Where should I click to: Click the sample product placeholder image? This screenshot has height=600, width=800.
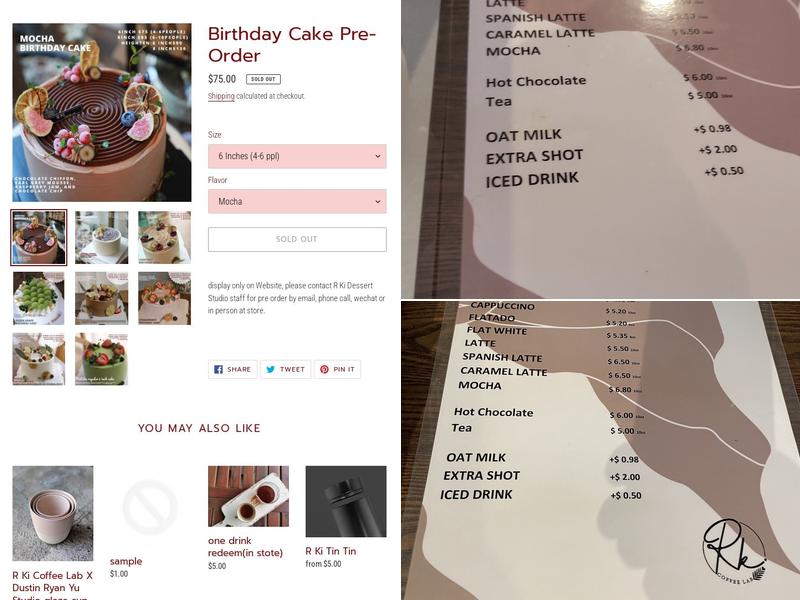pyautogui.click(x=150, y=507)
